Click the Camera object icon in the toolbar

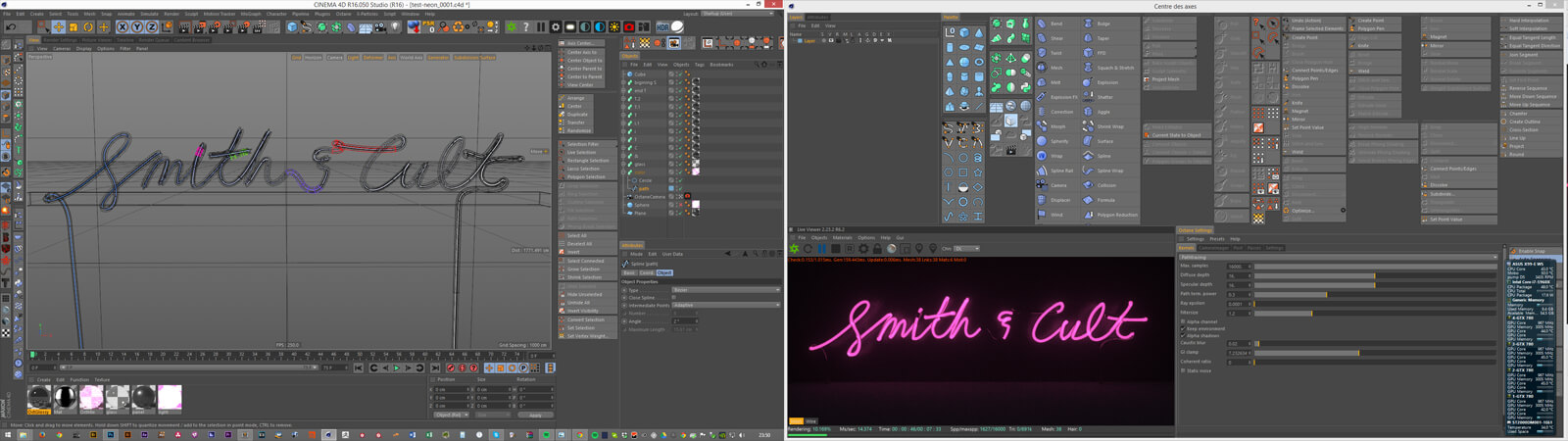pyautogui.click(x=380, y=26)
